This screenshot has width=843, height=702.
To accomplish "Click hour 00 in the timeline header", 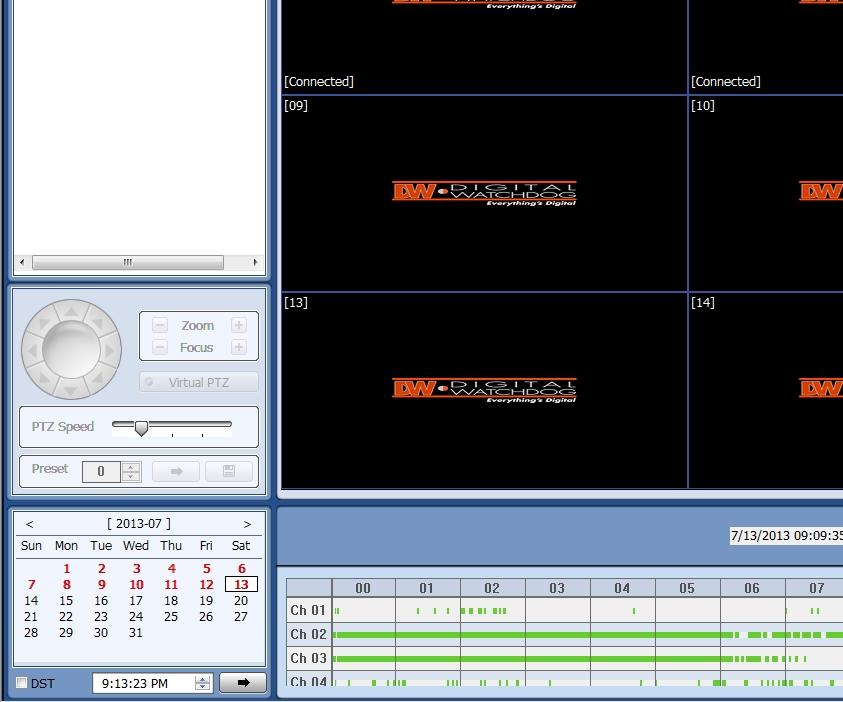I will 363,588.
